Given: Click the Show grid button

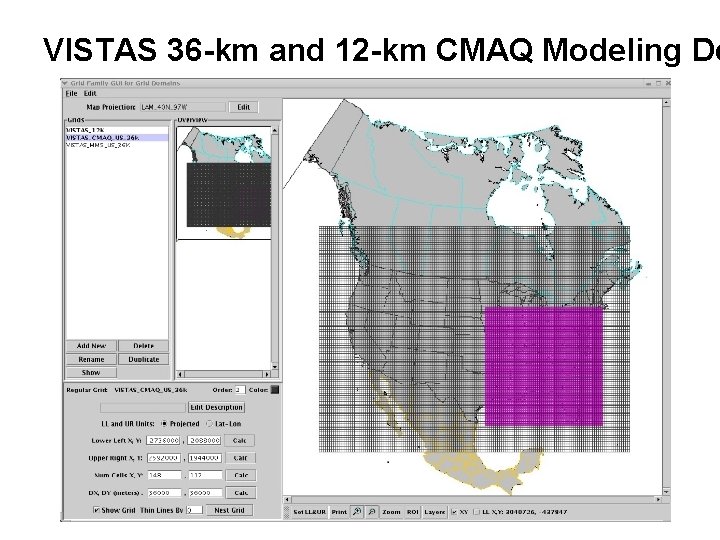Looking at the screenshot, I should (x=91, y=372).
